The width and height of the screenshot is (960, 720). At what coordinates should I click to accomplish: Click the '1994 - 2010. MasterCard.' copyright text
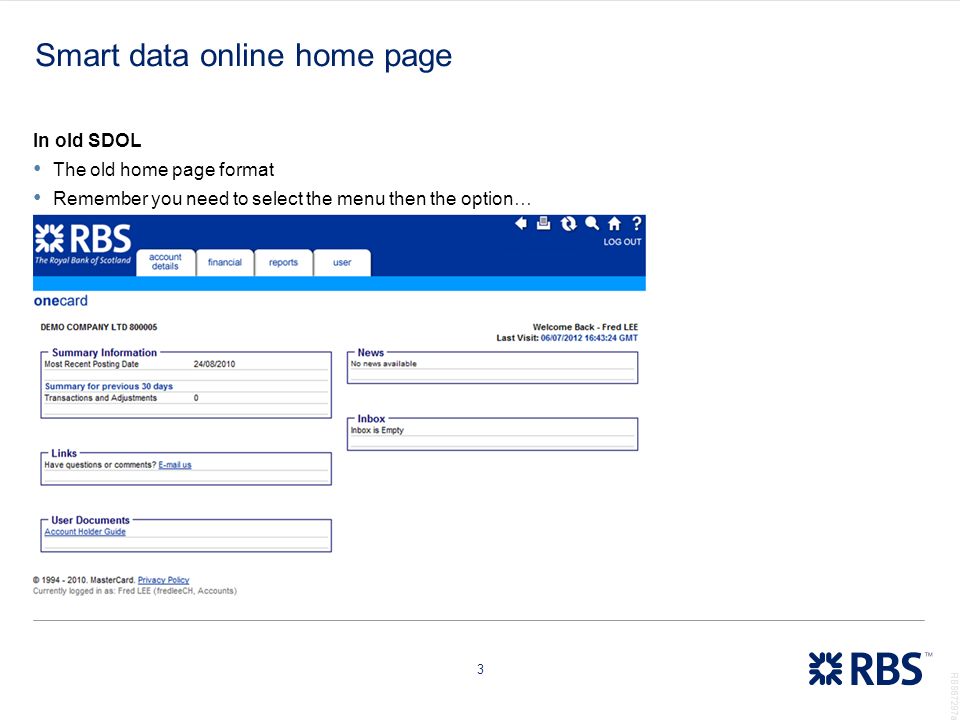pyautogui.click(x=84, y=580)
